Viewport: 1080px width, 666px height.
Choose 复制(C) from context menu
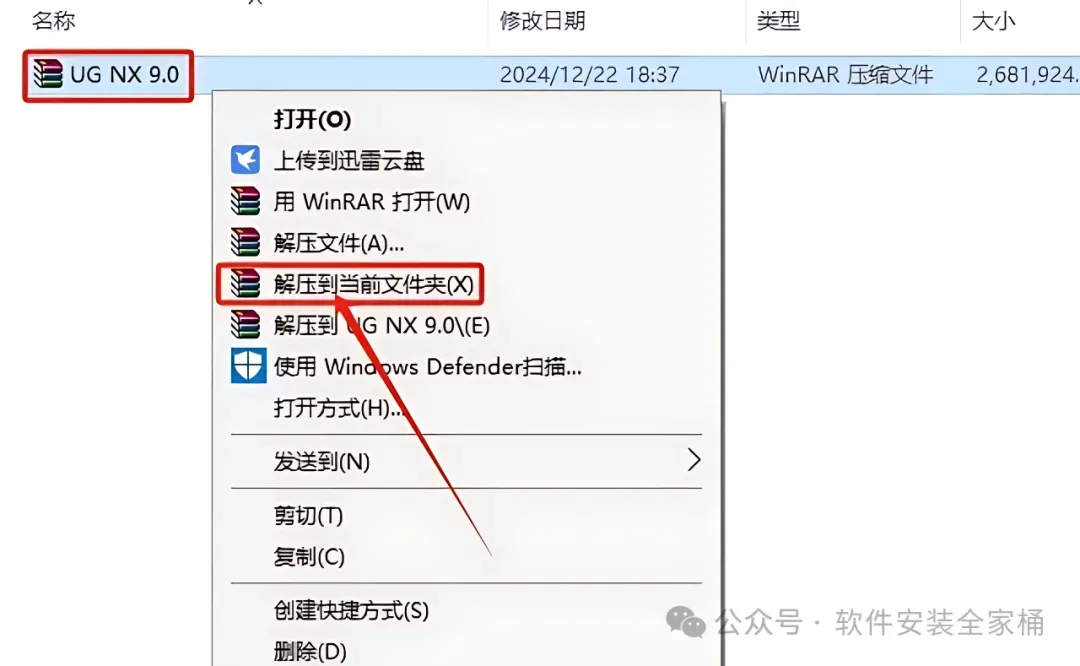pyautogui.click(x=309, y=556)
